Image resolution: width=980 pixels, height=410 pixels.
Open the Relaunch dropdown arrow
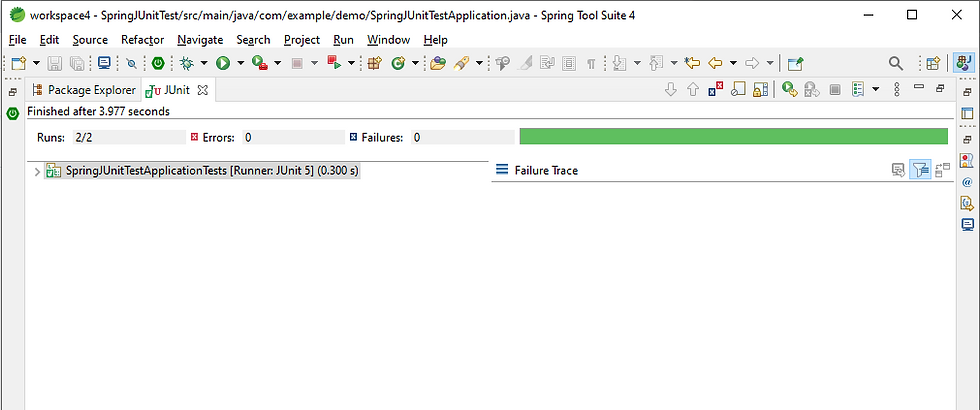click(x=351, y=63)
